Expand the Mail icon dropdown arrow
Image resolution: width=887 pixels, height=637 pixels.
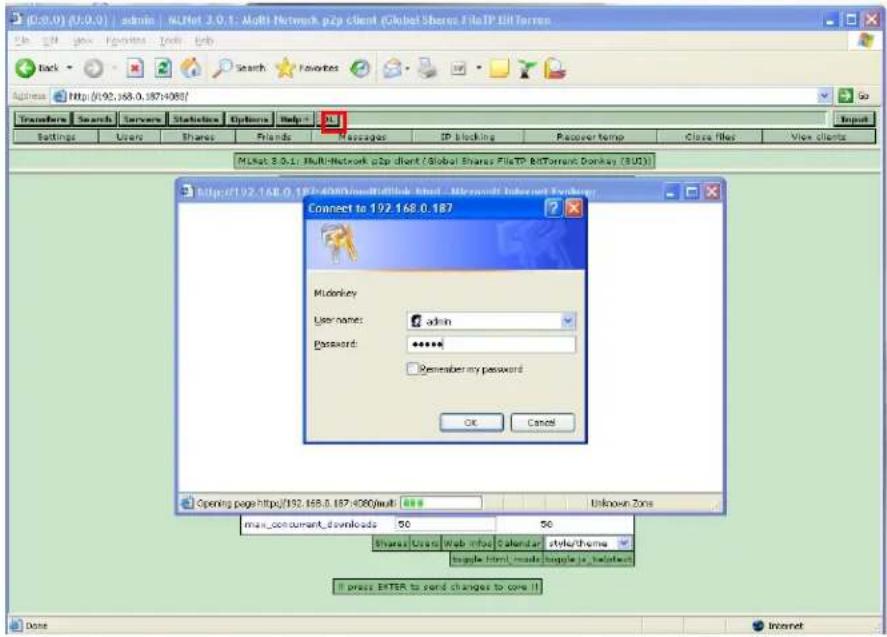click(407, 68)
